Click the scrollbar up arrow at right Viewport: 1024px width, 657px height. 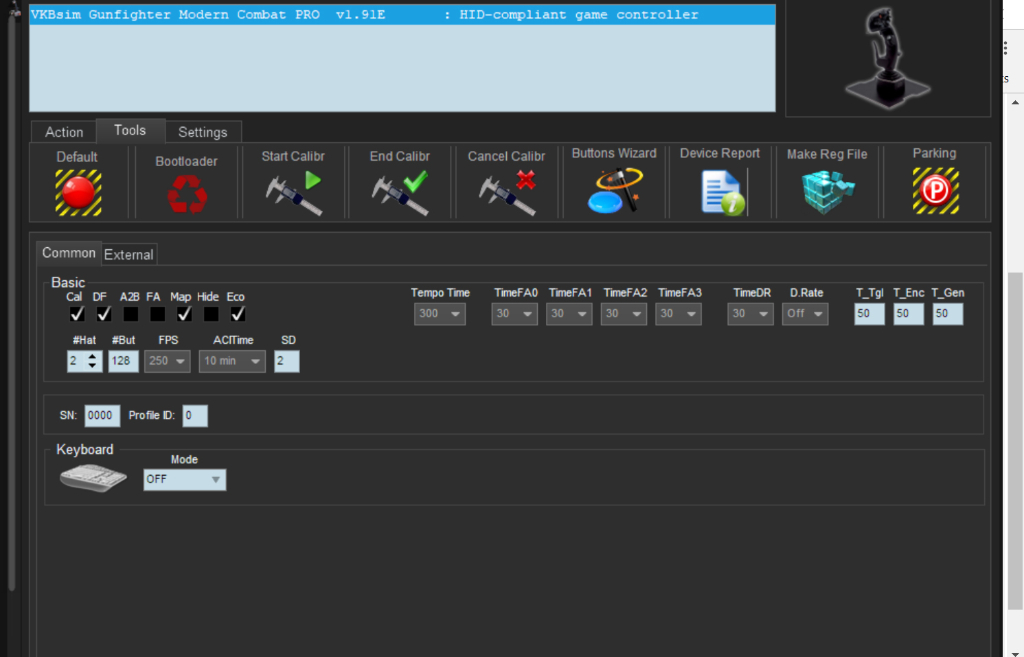(x=1015, y=103)
